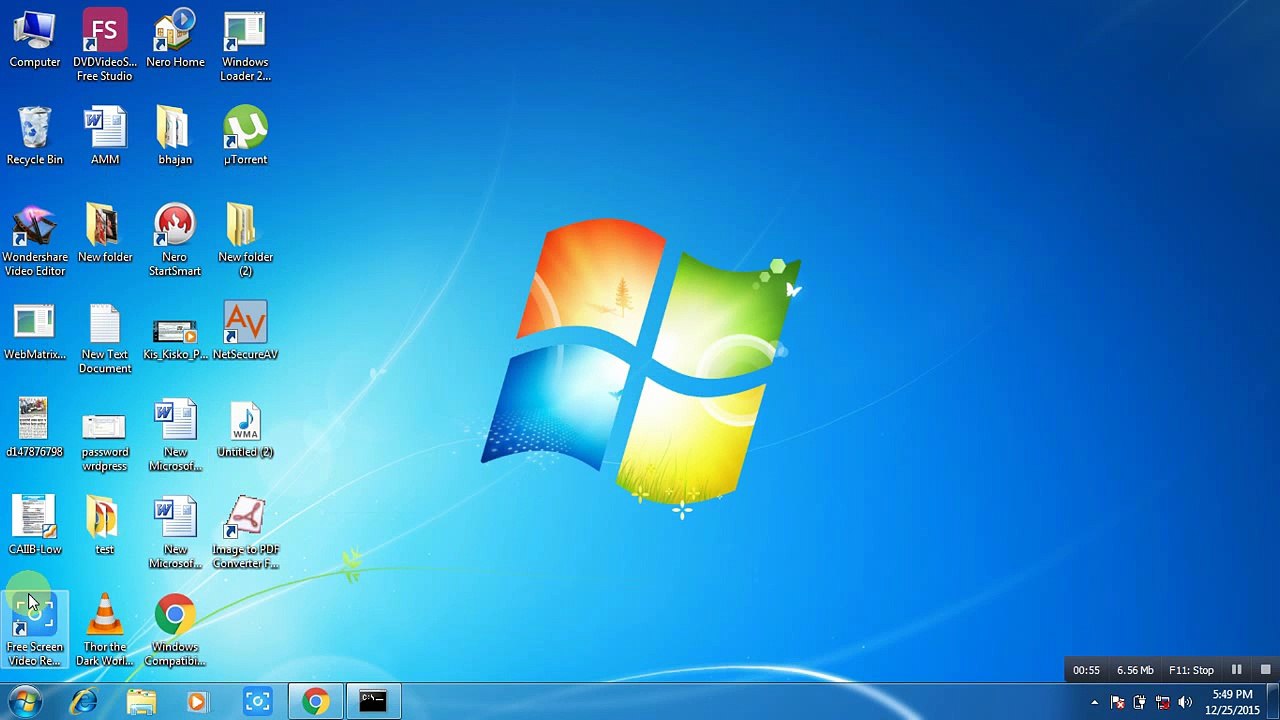Open Internet Explorer from the taskbar
The image size is (1280, 720).
click(x=84, y=702)
